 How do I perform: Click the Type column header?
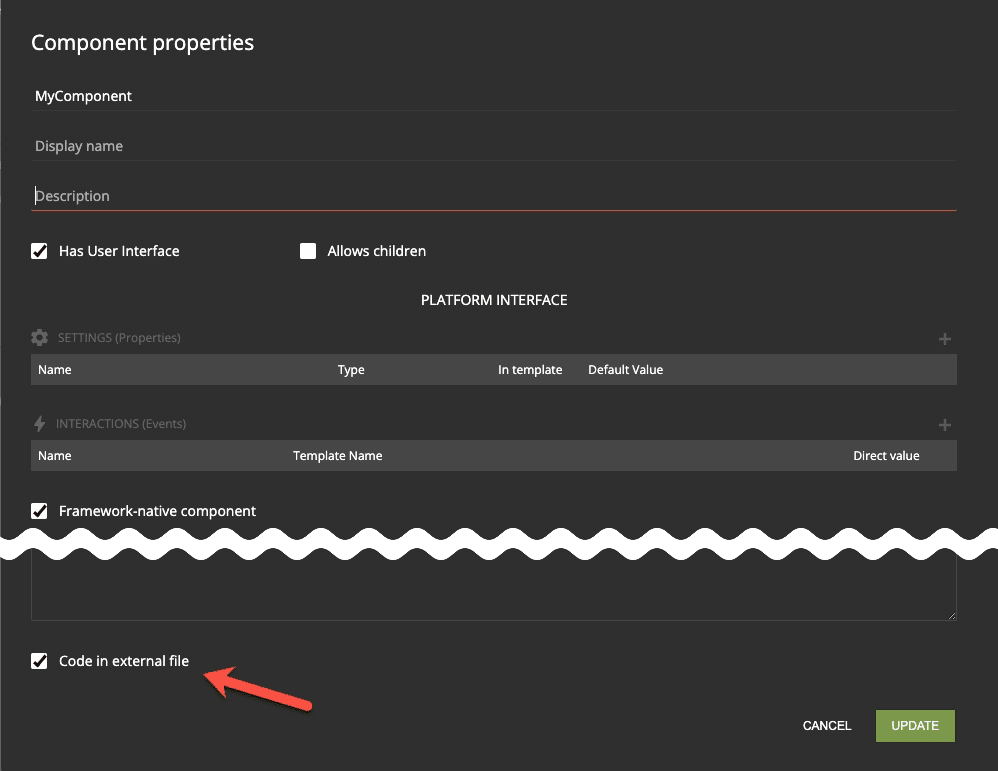[x=351, y=370]
